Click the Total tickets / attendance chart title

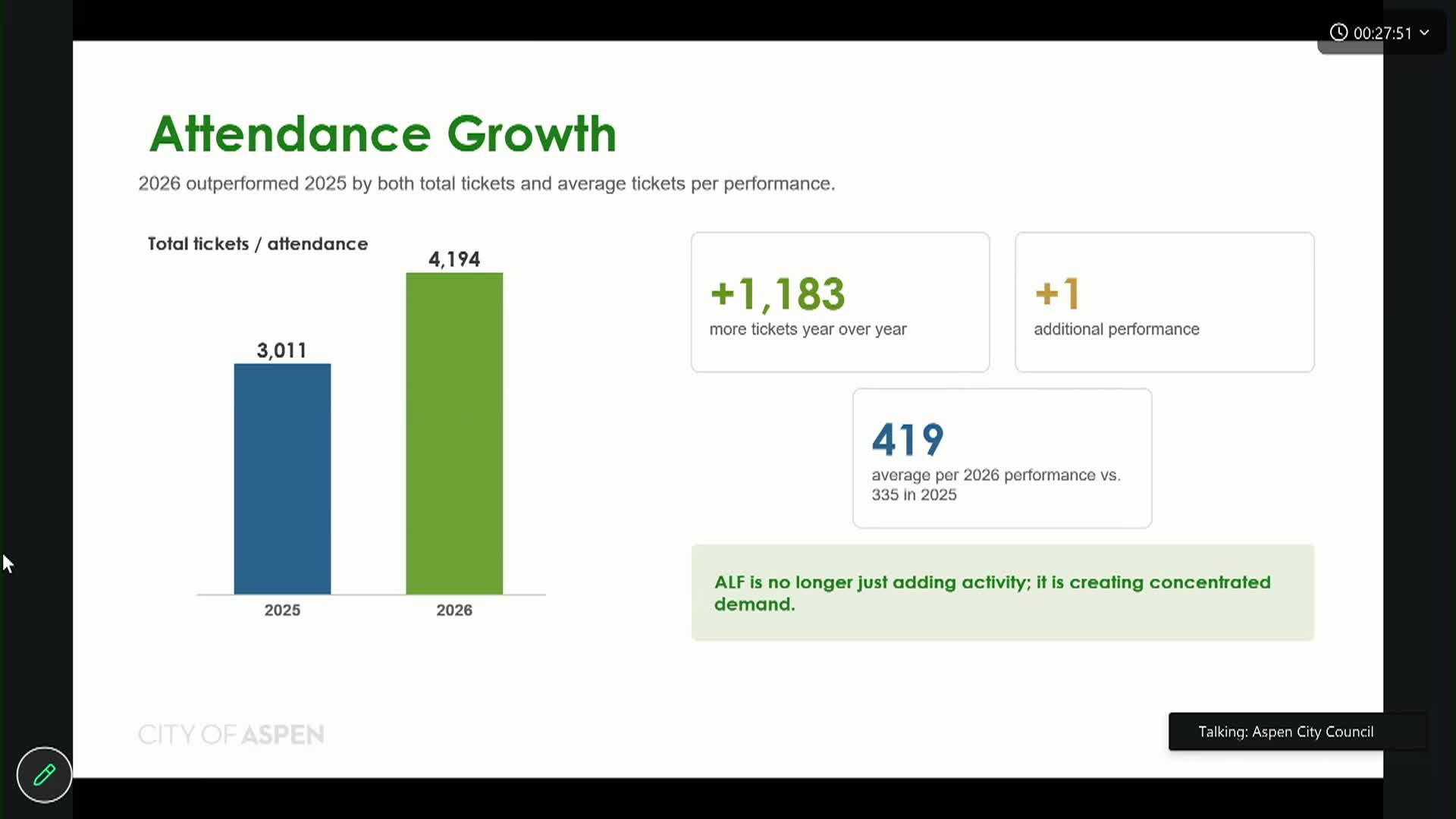coord(258,243)
